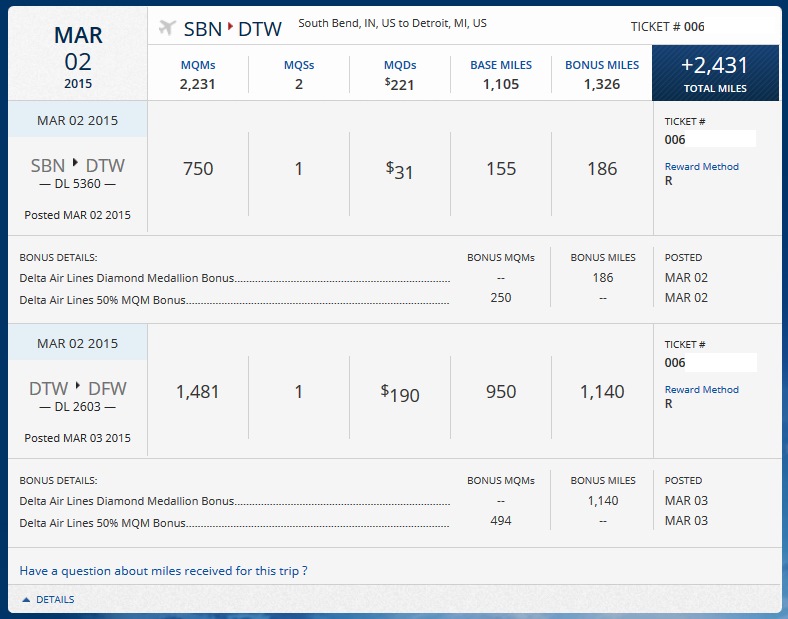Click the SBN DTW trip heading
The image size is (788, 619).
[232, 29]
